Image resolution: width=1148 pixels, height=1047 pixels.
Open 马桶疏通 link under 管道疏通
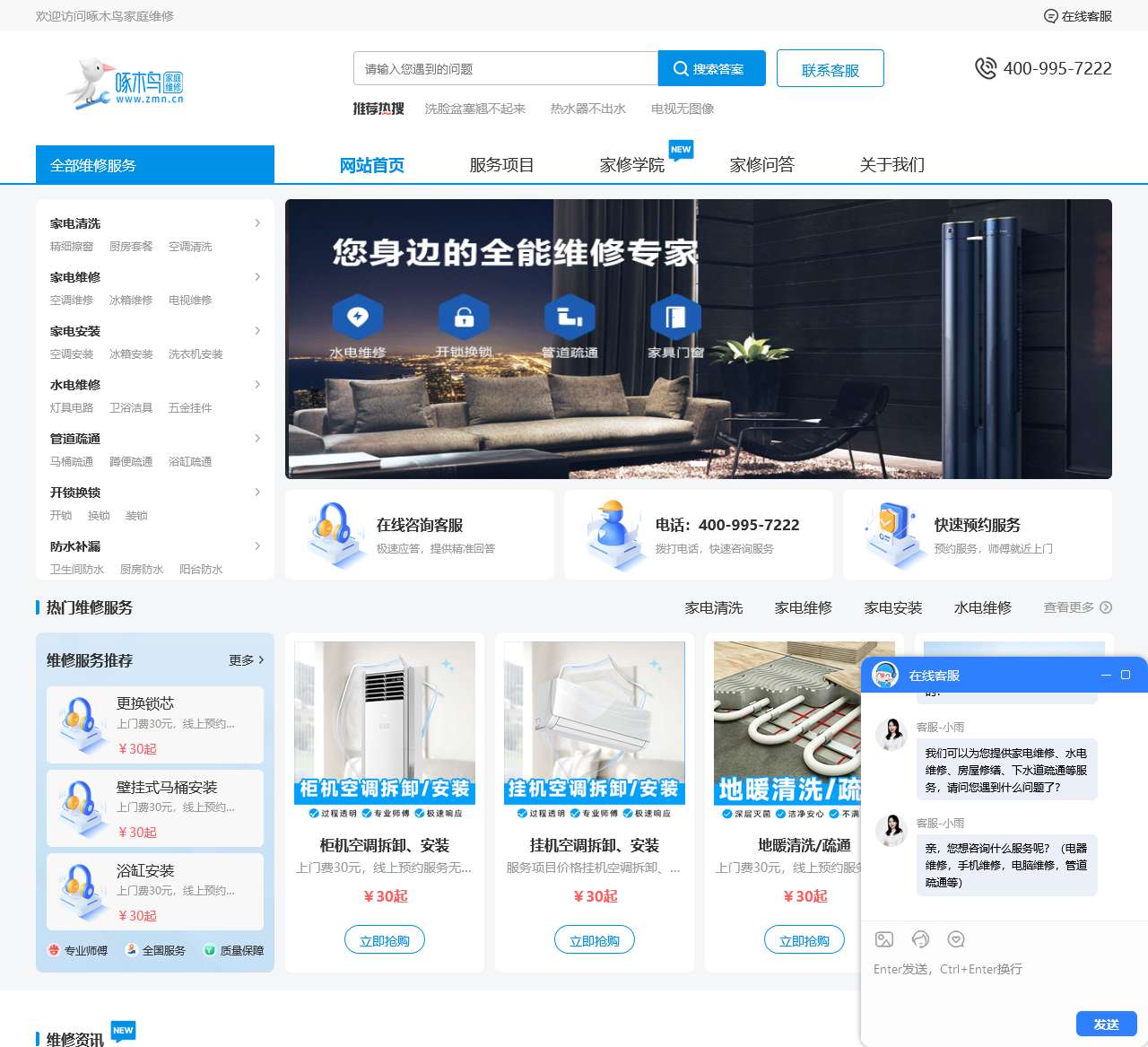click(x=72, y=461)
